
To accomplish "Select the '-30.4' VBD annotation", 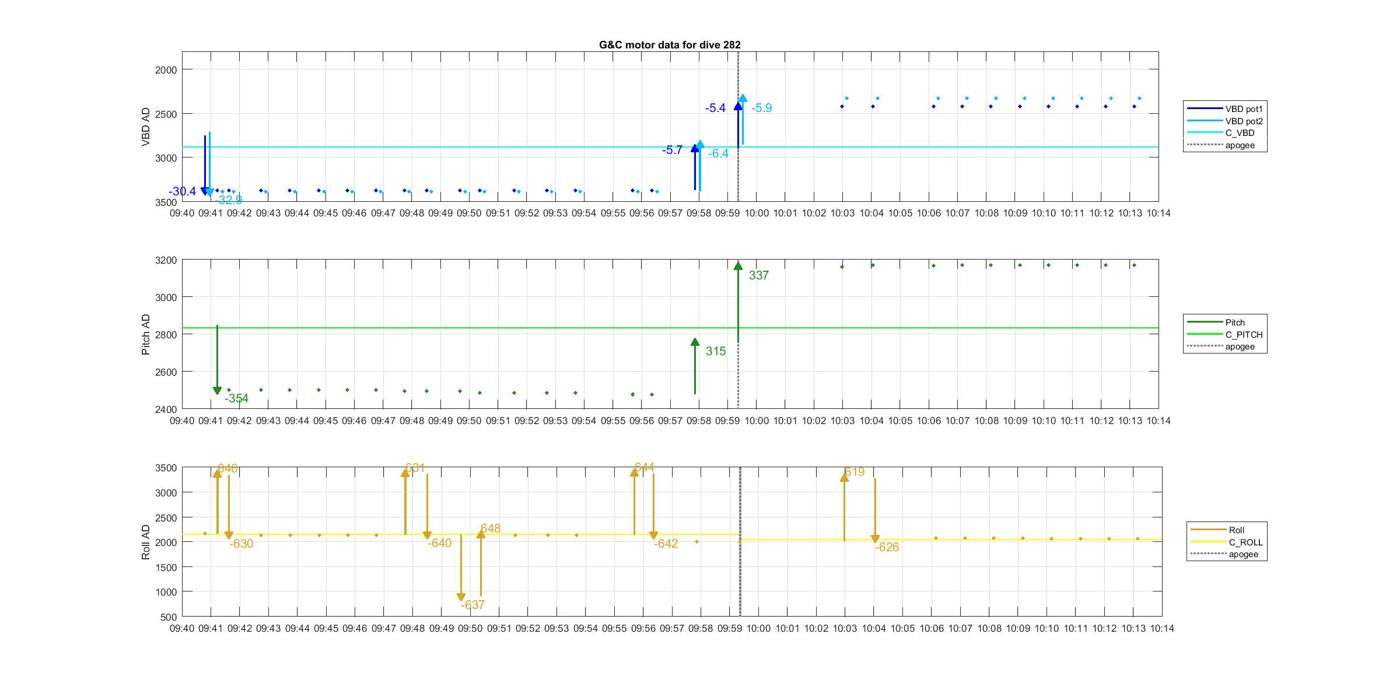I will 183,192.
